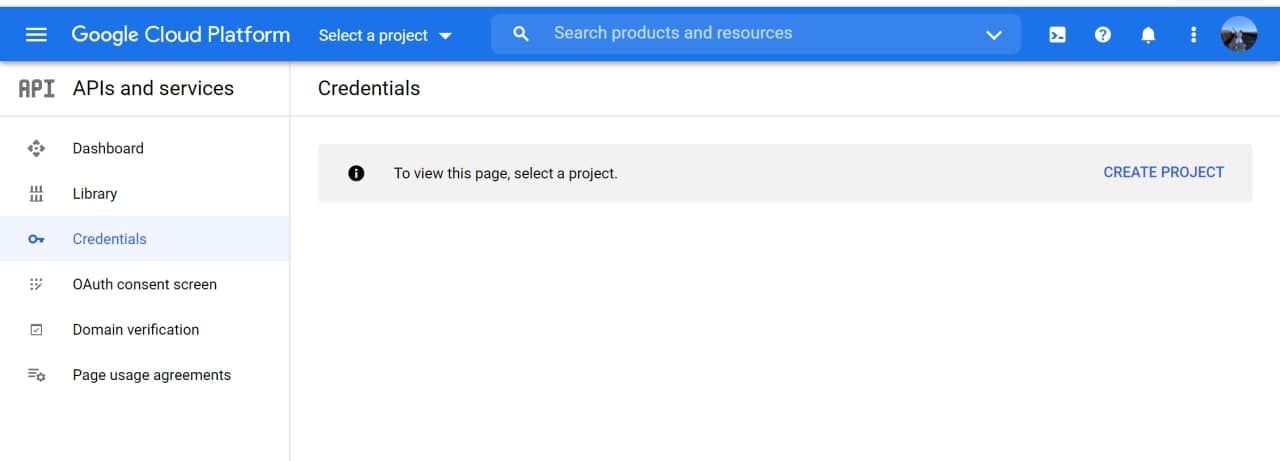Image resolution: width=1280 pixels, height=461 pixels.
Task: Click the search magnifier icon
Action: [x=520, y=34]
